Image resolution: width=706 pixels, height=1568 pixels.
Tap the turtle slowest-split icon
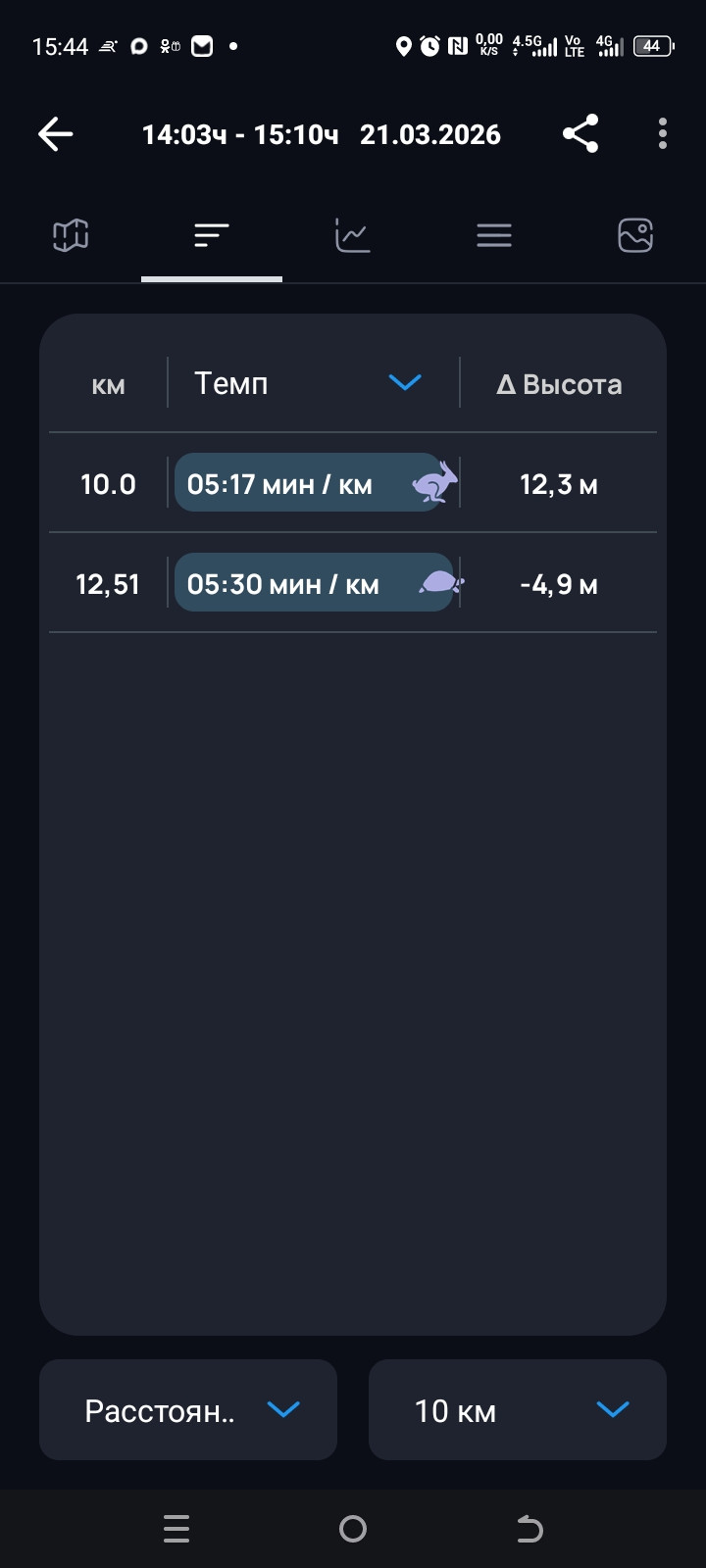coord(441,582)
